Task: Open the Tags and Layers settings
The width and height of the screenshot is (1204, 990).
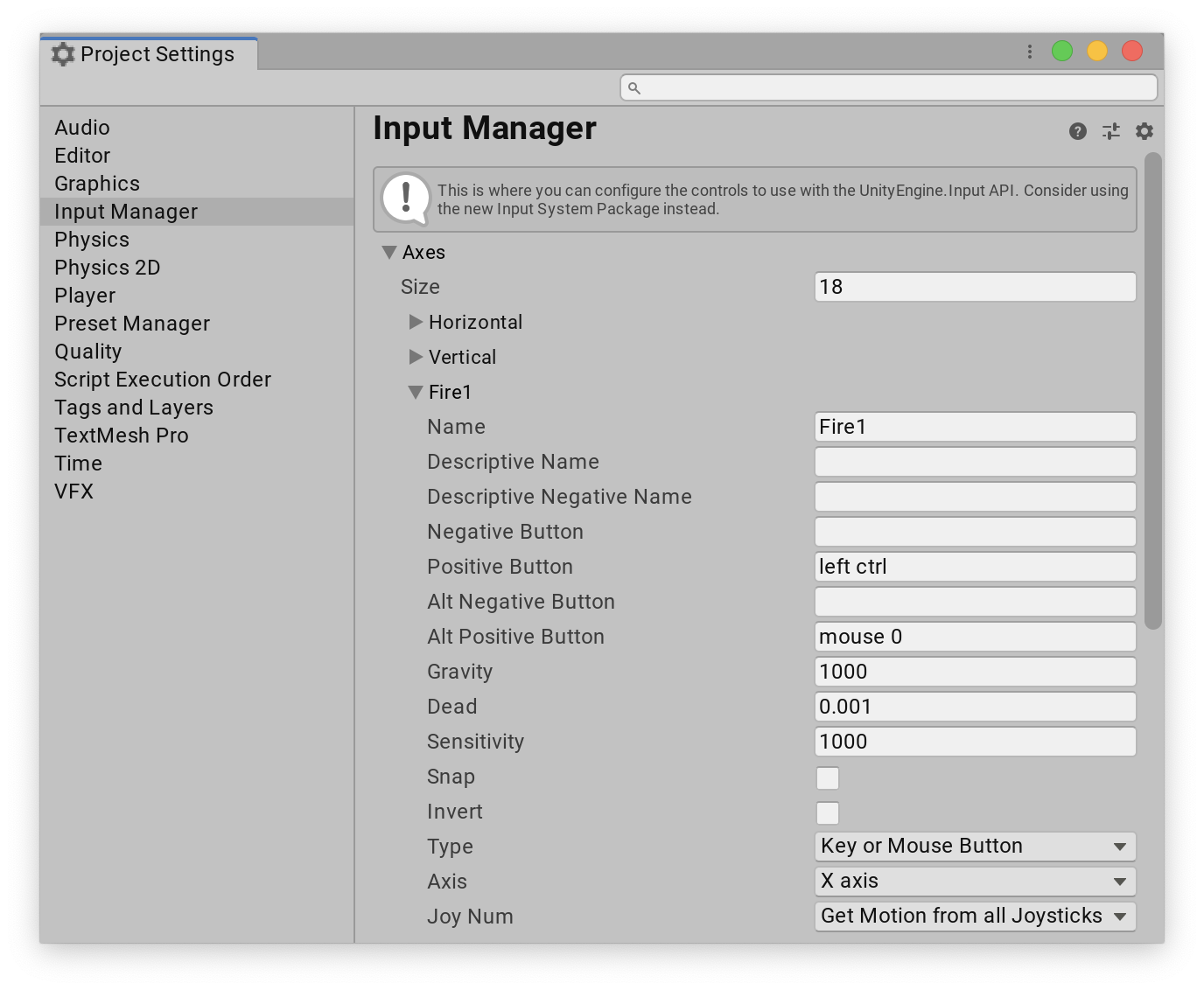Action: pyautogui.click(x=133, y=407)
